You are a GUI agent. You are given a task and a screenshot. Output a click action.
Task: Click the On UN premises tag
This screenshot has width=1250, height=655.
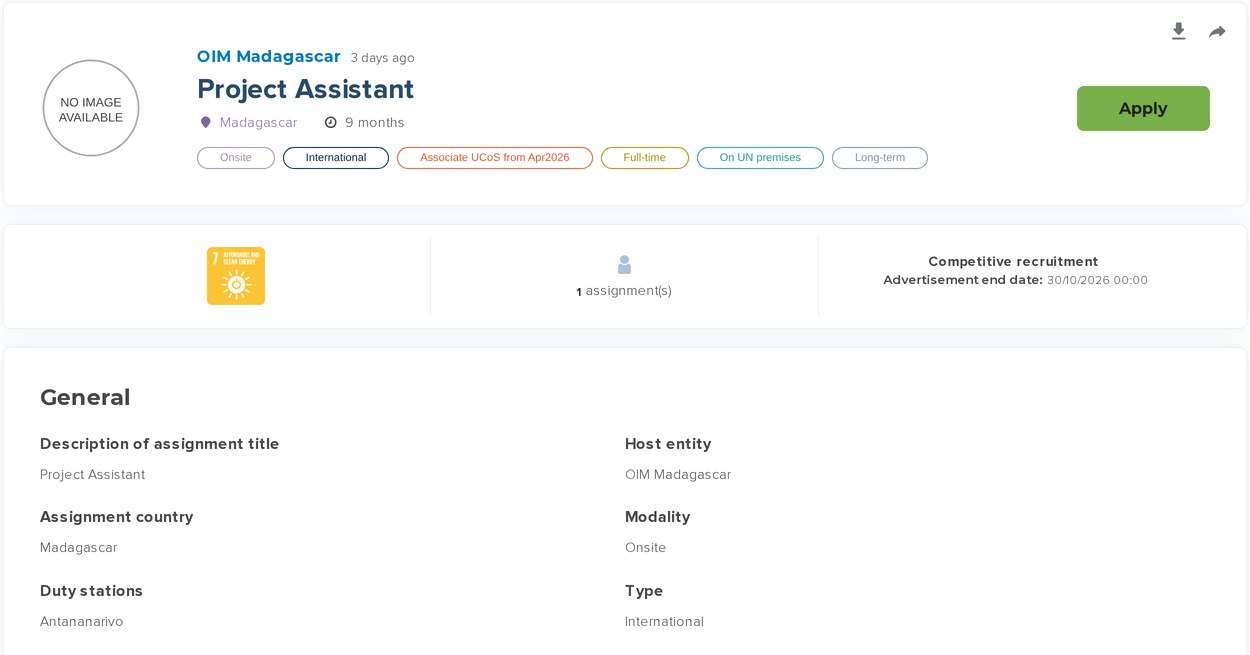pos(760,158)
